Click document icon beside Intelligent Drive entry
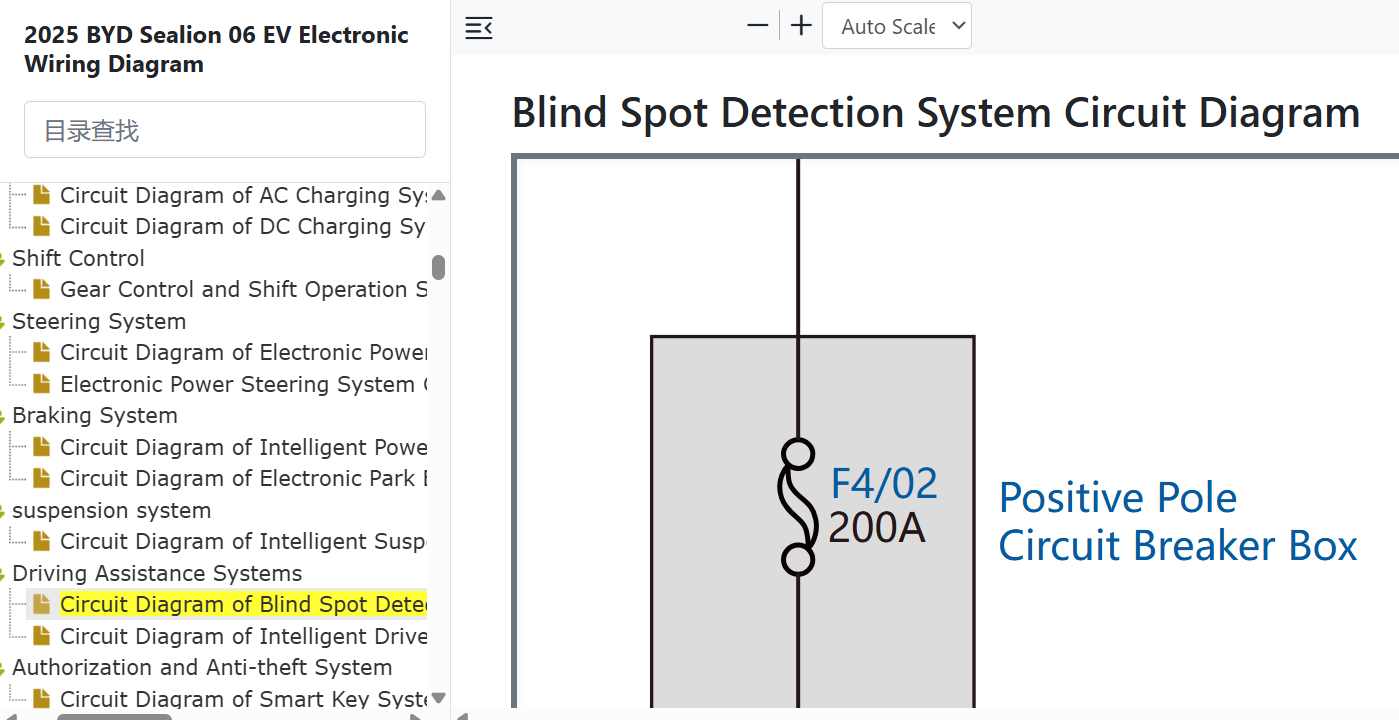Viewport: 1399px width, 720px height. click(41, 636)
